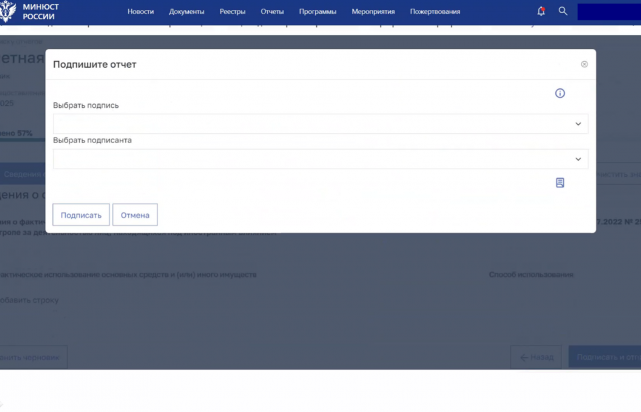Open the Отчеты menu item
This screenshot has width=641, height=412.
[x=272, y=11]
